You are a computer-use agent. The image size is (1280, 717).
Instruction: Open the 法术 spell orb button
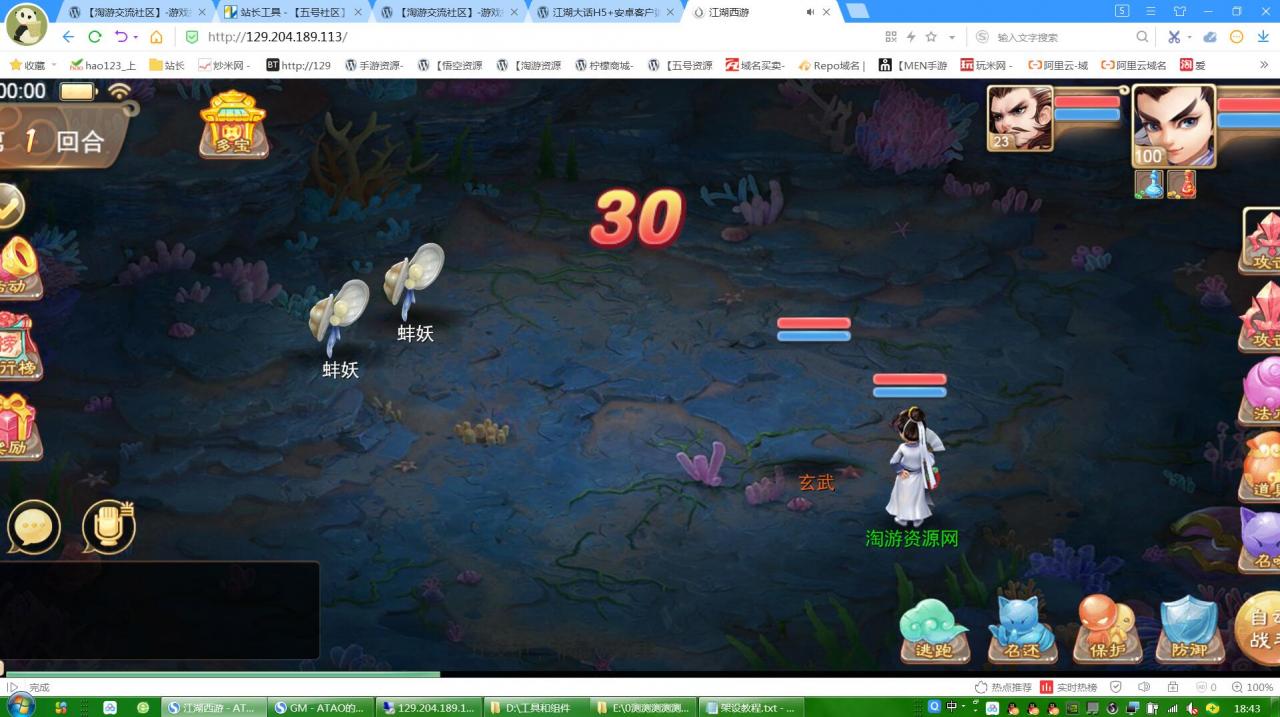pyautogui.click(x=1262, y=391)
